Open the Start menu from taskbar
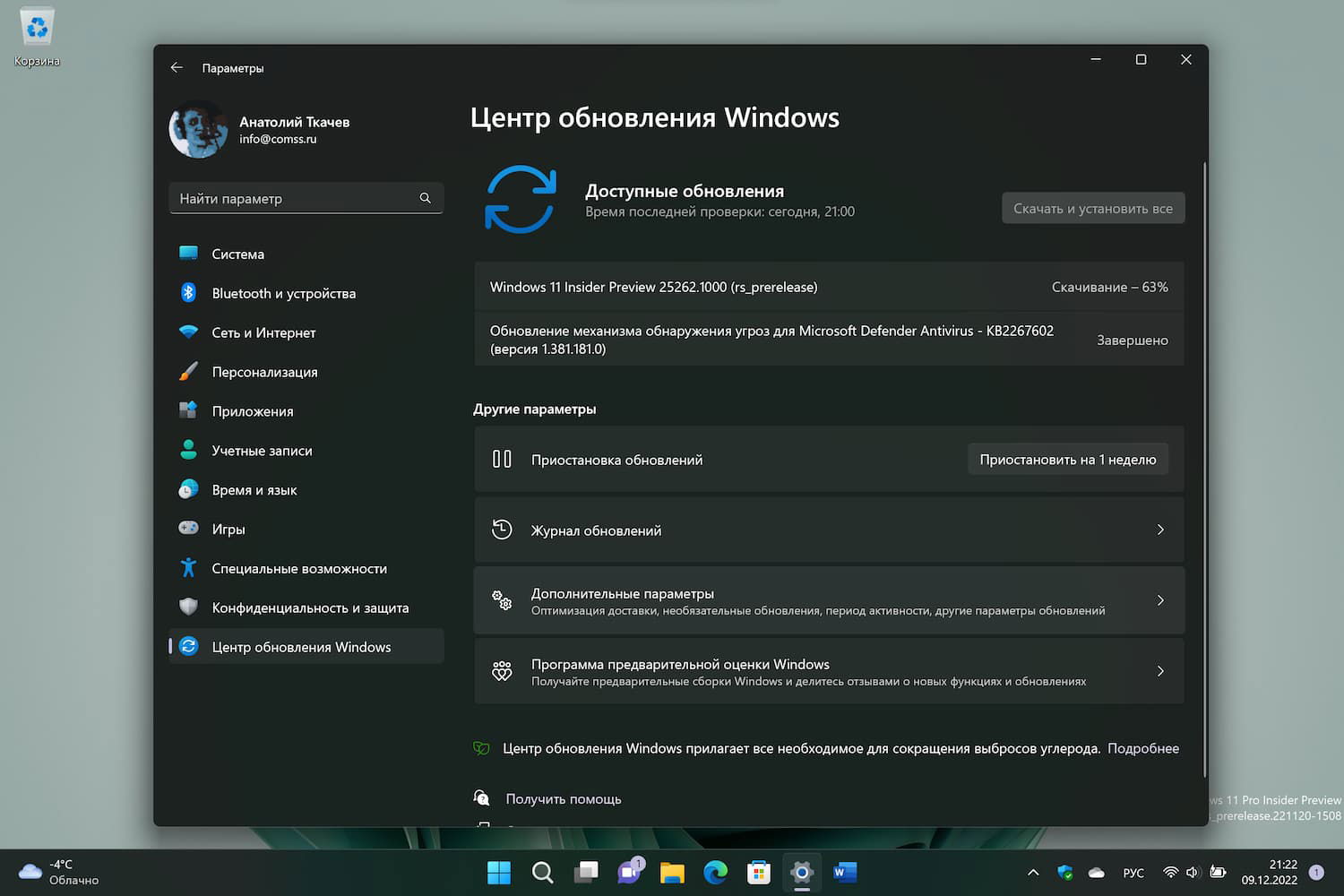 click(499, 872)
